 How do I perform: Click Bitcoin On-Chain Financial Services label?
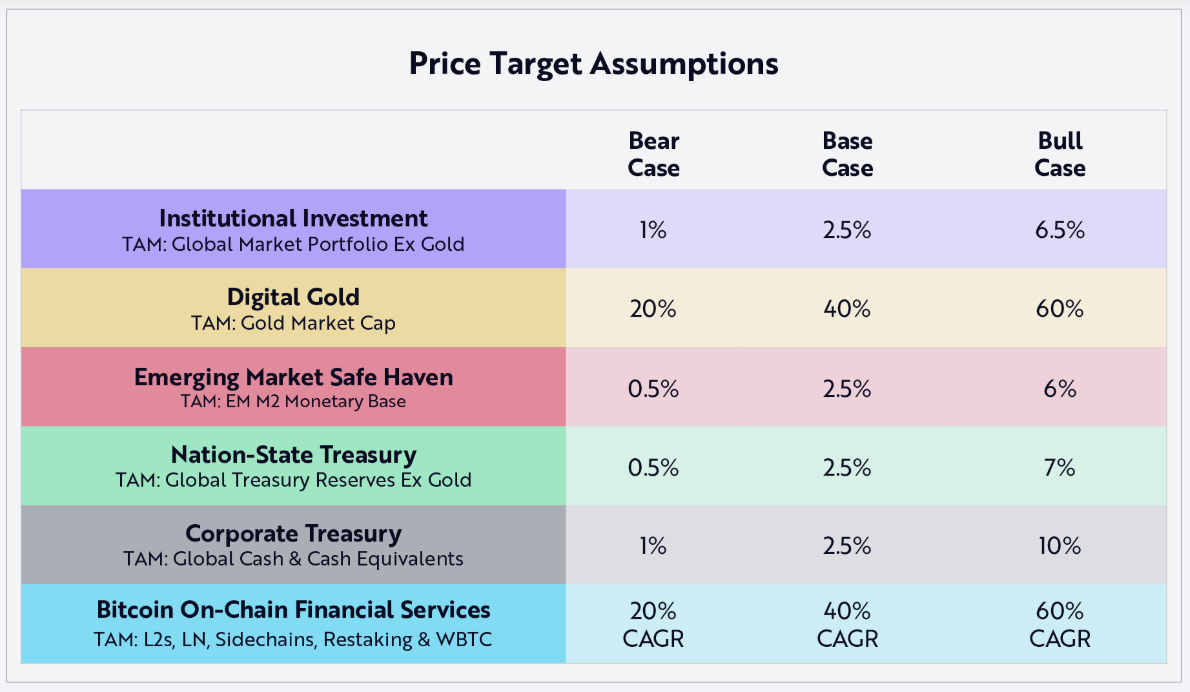[x=293, y=623]
